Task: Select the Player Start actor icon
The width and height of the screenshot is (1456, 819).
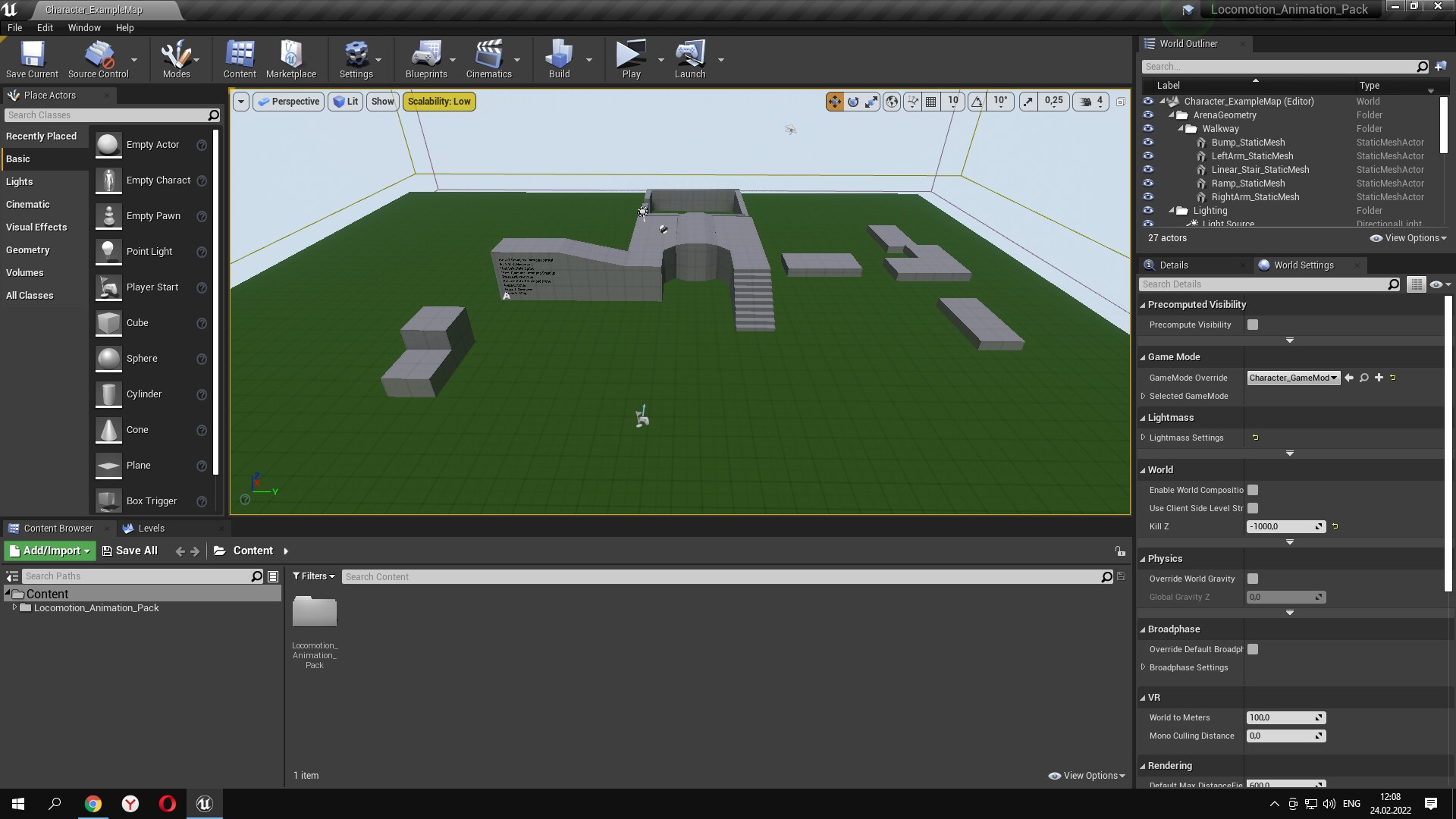Action: point(108,287)
